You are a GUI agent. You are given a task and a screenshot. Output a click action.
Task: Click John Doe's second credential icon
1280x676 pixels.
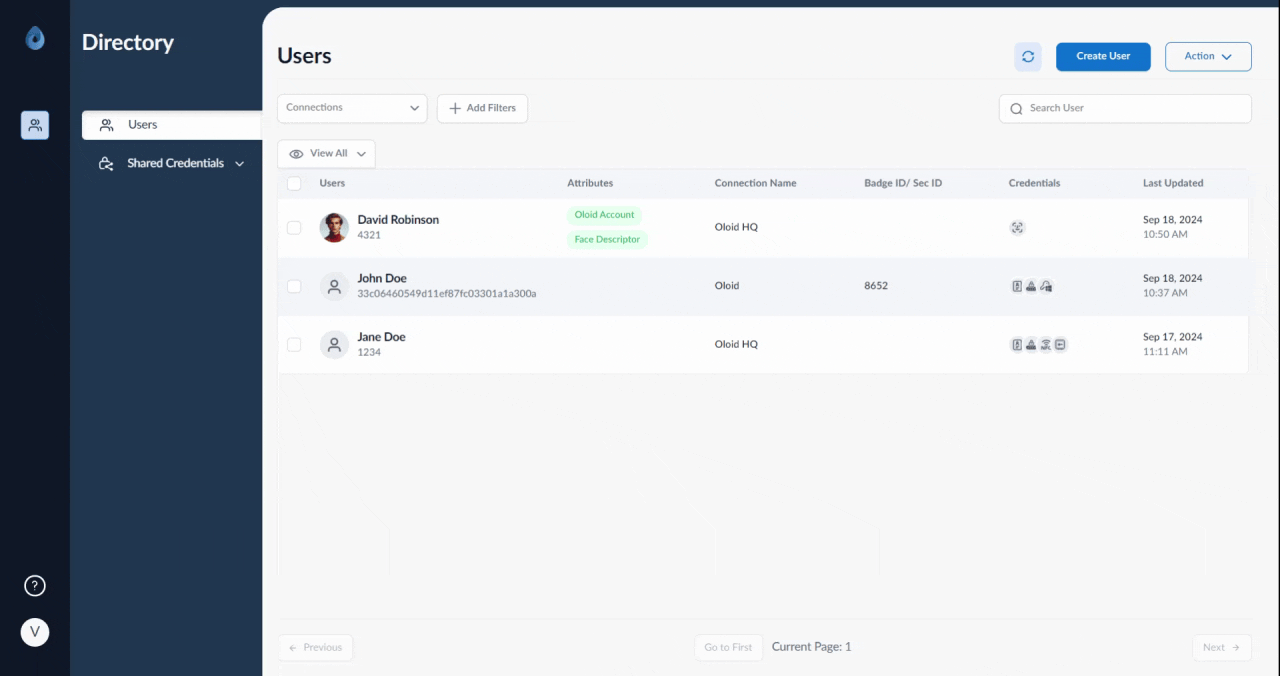[x=1031, y=286]
